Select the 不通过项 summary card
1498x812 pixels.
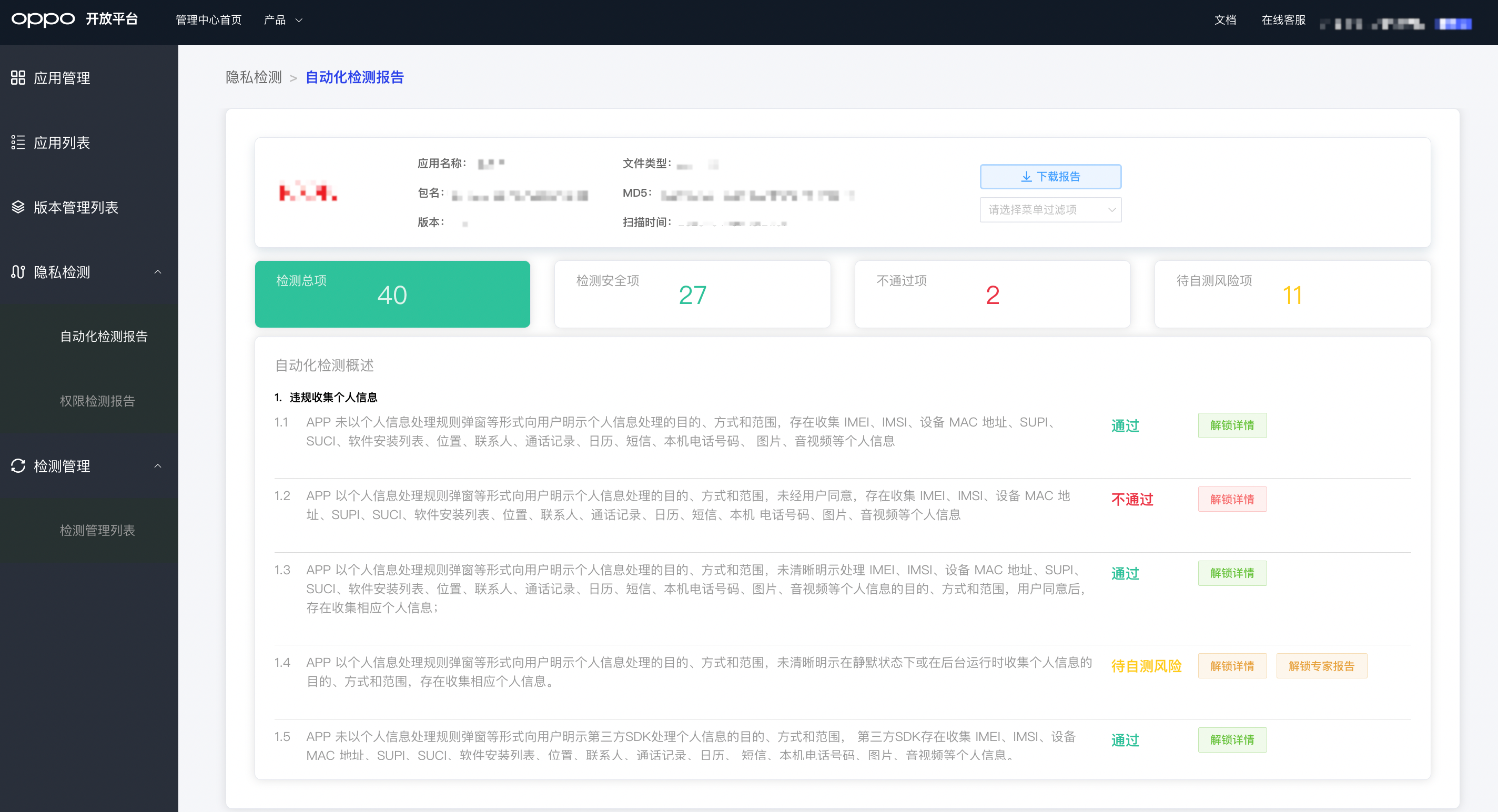(x=991, y=294)
